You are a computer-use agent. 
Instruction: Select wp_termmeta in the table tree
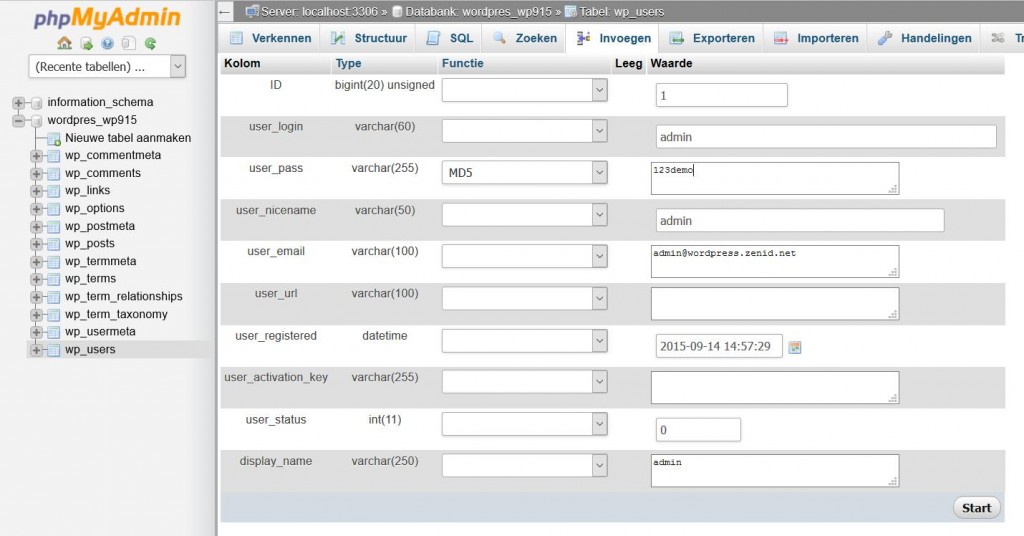tap(101, 261)
